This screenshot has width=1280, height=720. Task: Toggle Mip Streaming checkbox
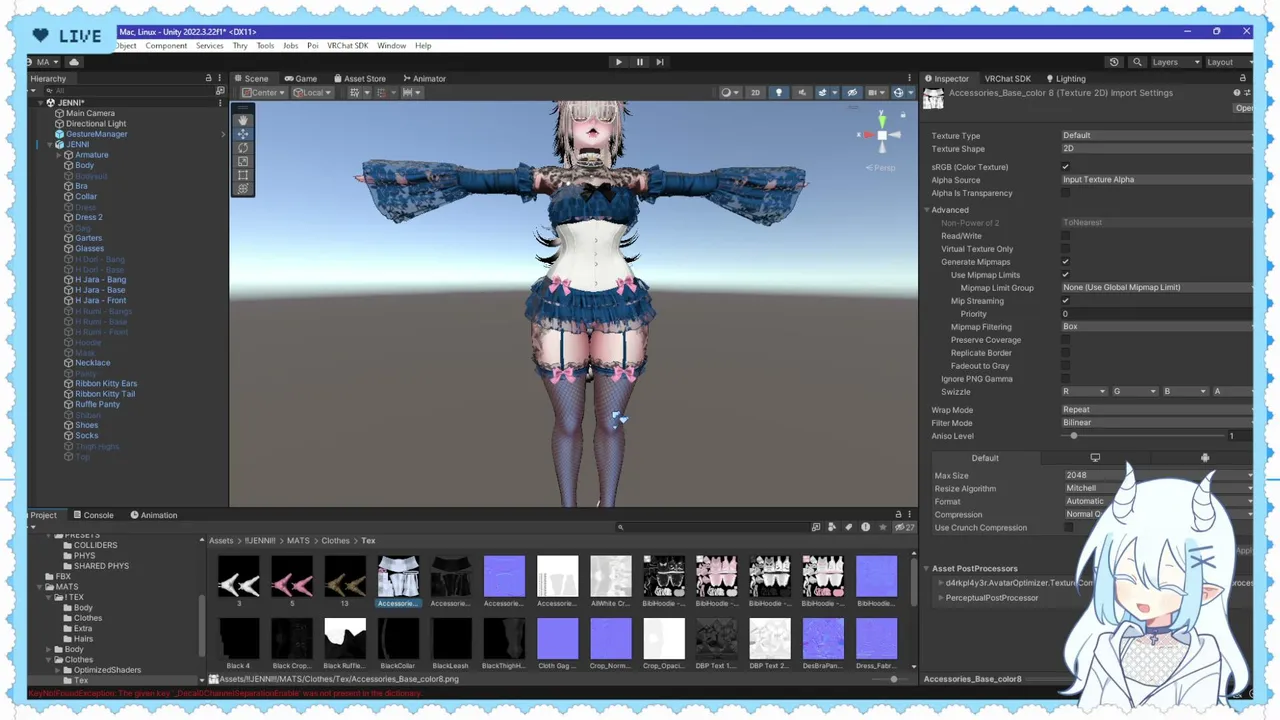click(x=1066, y=301)
